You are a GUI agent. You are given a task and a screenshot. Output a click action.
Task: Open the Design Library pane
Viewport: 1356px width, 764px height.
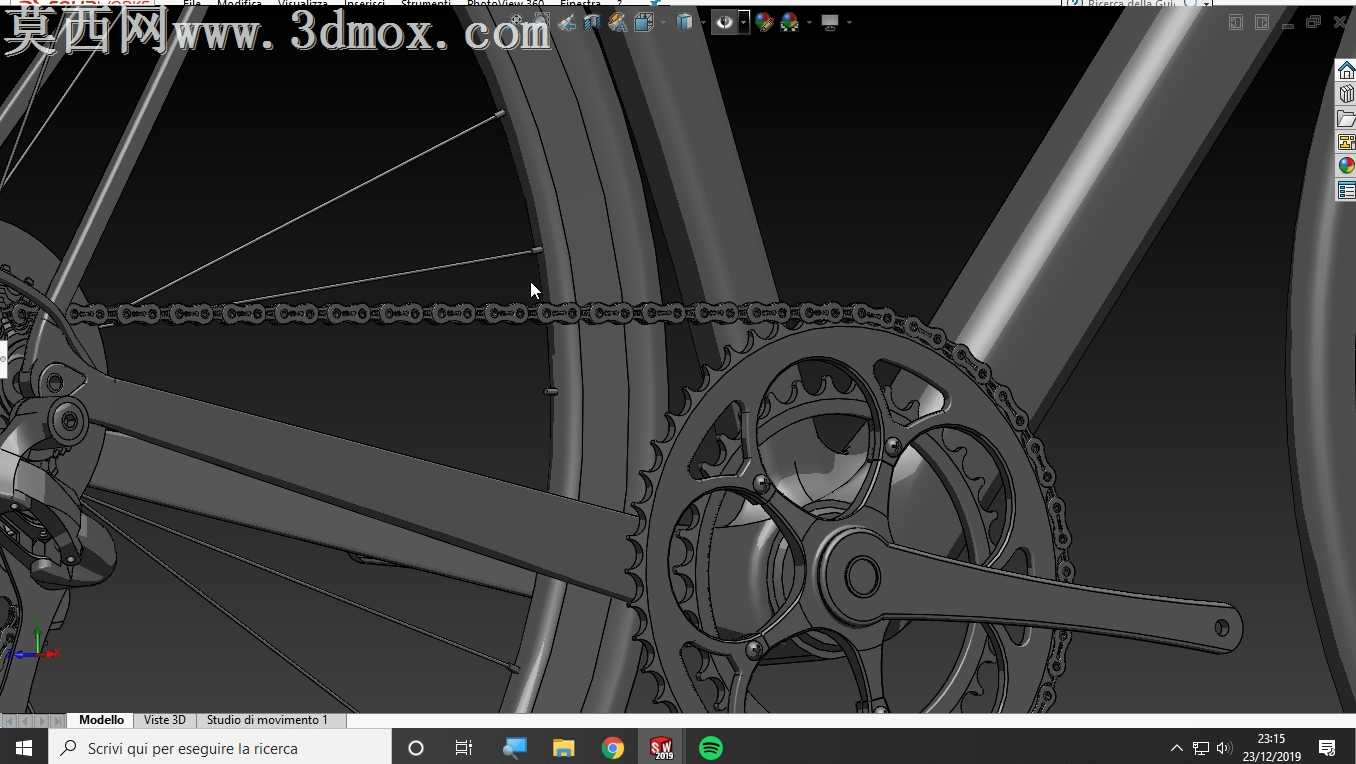(x=1346, y=94)
